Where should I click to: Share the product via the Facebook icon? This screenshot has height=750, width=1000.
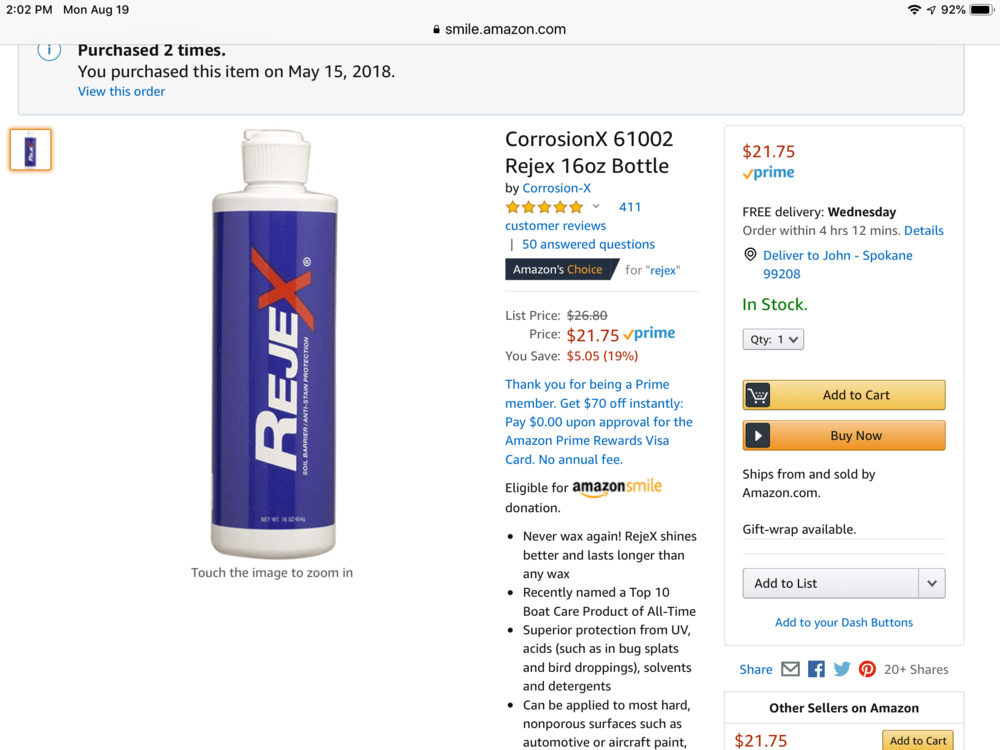point(815,668)
